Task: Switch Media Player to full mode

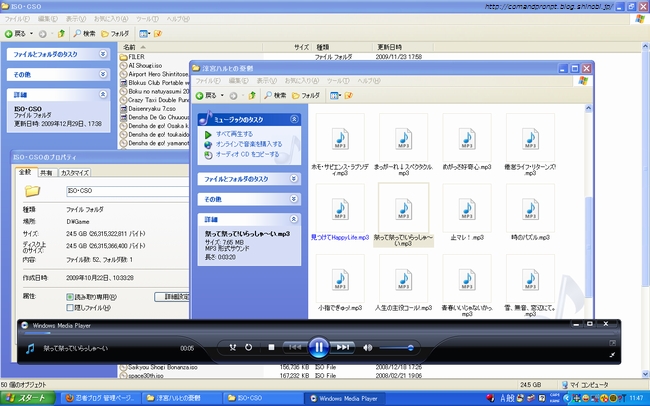Action: click(x=612, y=355)
